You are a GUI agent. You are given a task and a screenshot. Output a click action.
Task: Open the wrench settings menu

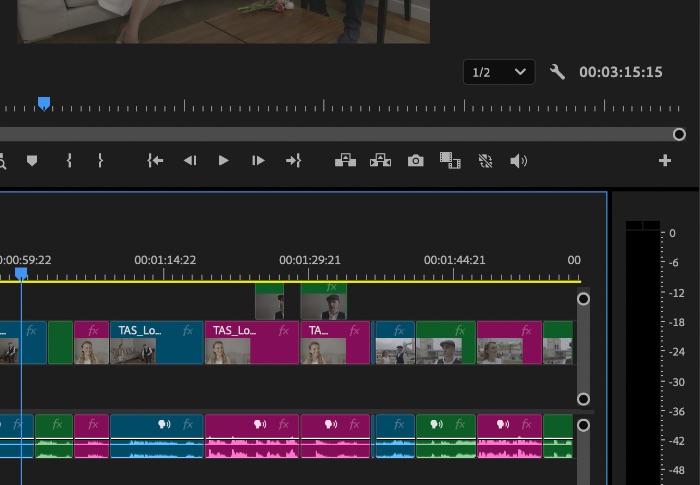click(557, 72)
